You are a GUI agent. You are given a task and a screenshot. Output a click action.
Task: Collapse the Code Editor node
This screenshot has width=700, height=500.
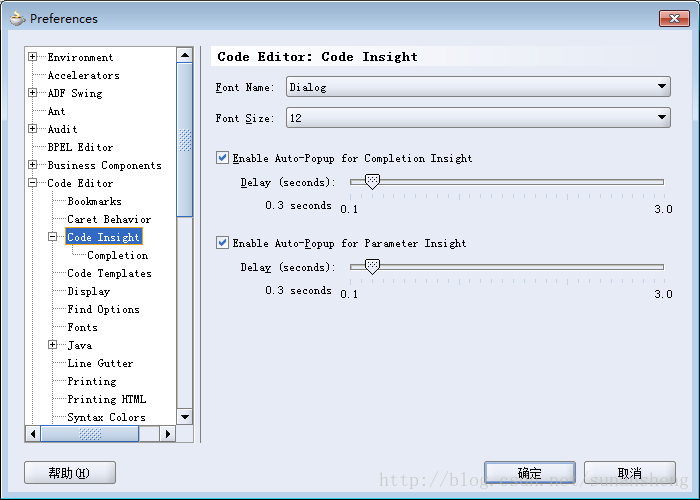(33, 183)
